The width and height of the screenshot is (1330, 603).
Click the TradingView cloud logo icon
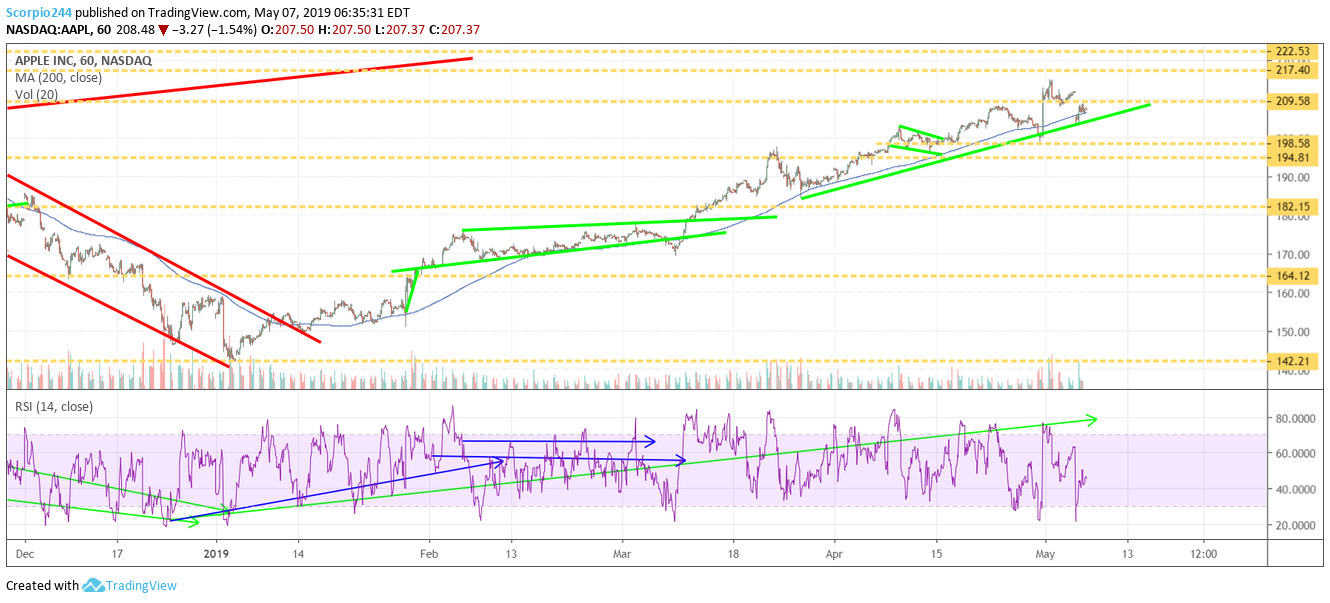pyautogui.click(x=94, y=585)
